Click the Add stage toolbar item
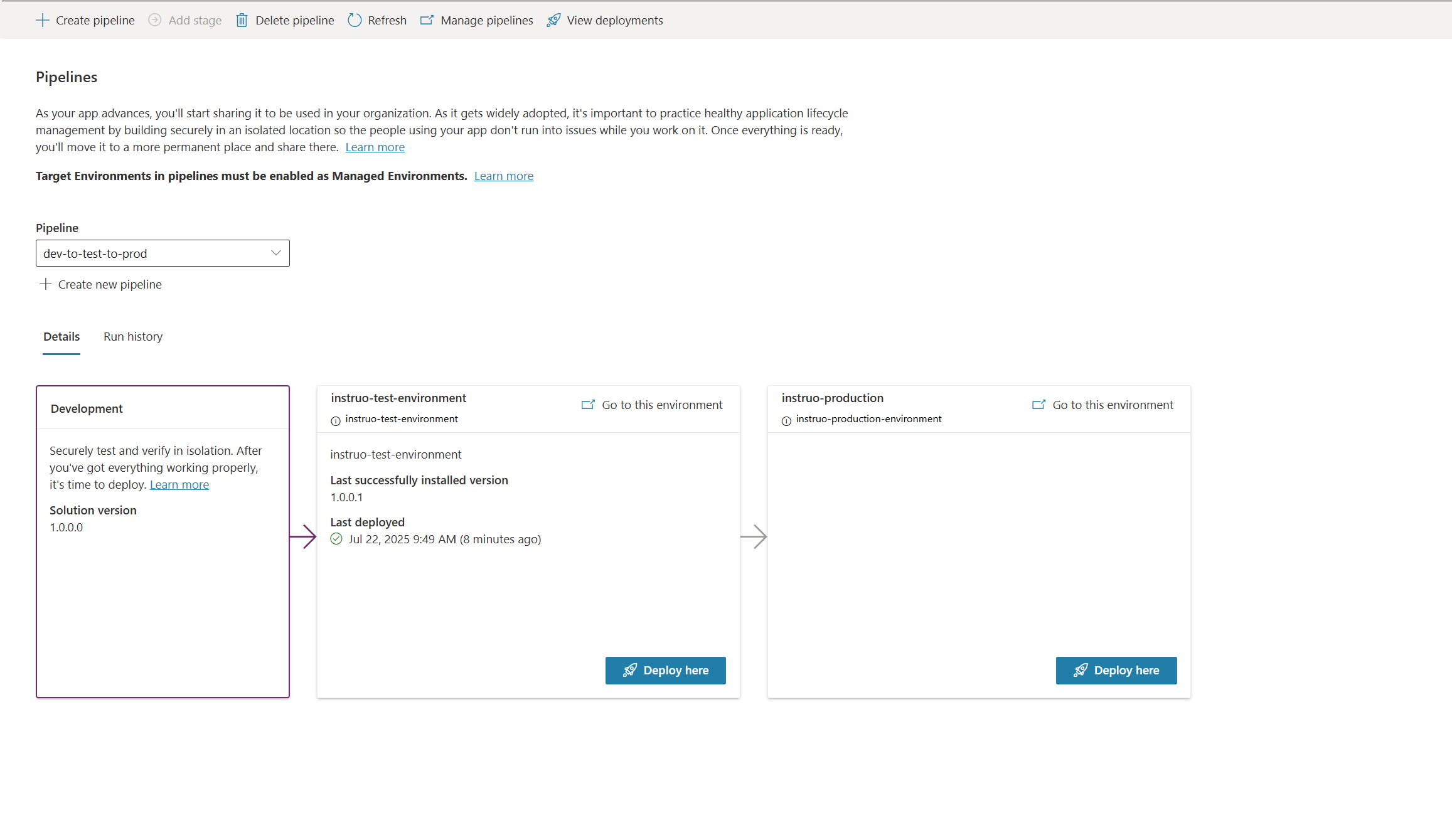The image size is (1452, 840). tap(185, 20)
